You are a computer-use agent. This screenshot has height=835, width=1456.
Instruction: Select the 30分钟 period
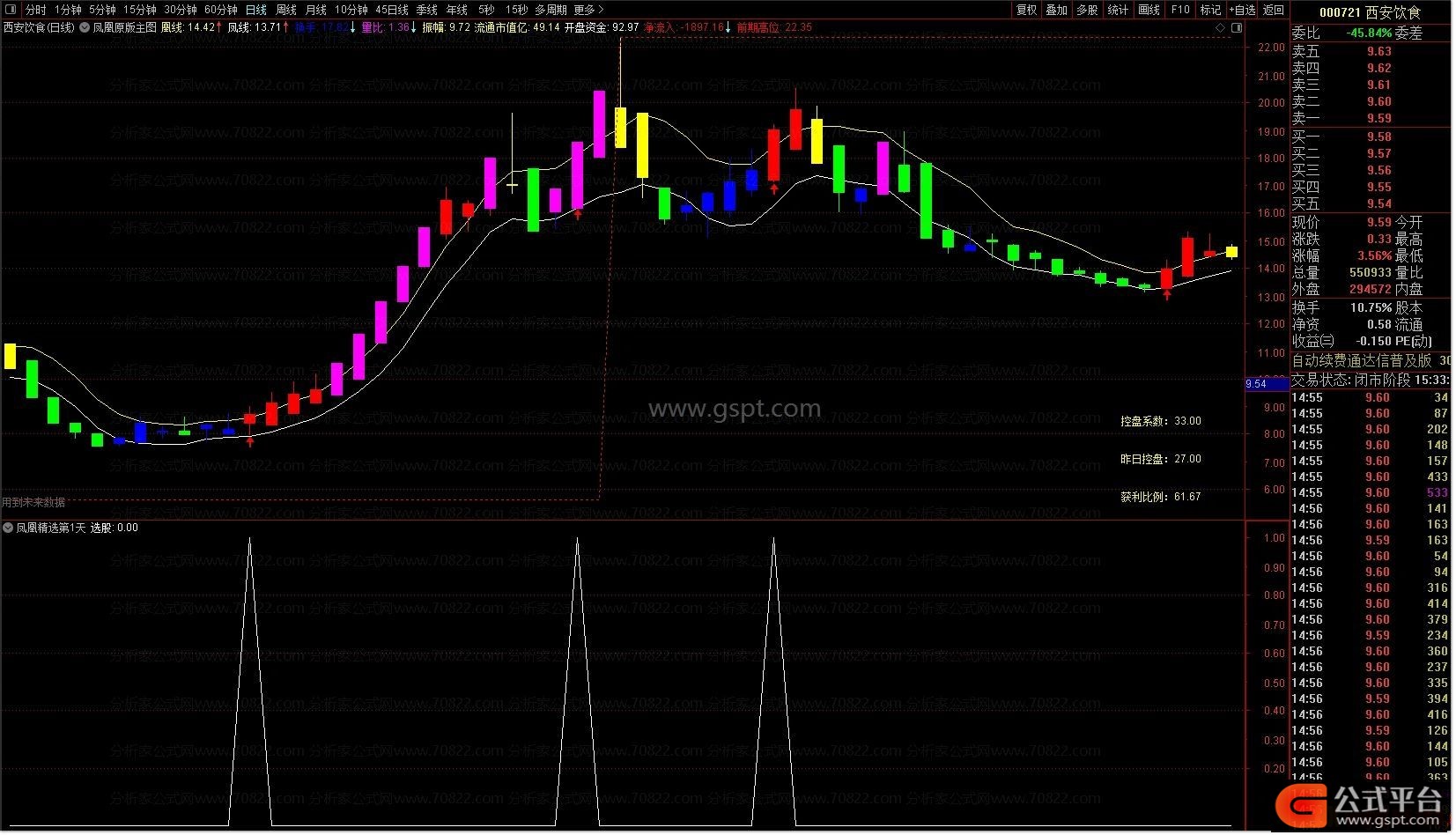[x=180, y=10]
